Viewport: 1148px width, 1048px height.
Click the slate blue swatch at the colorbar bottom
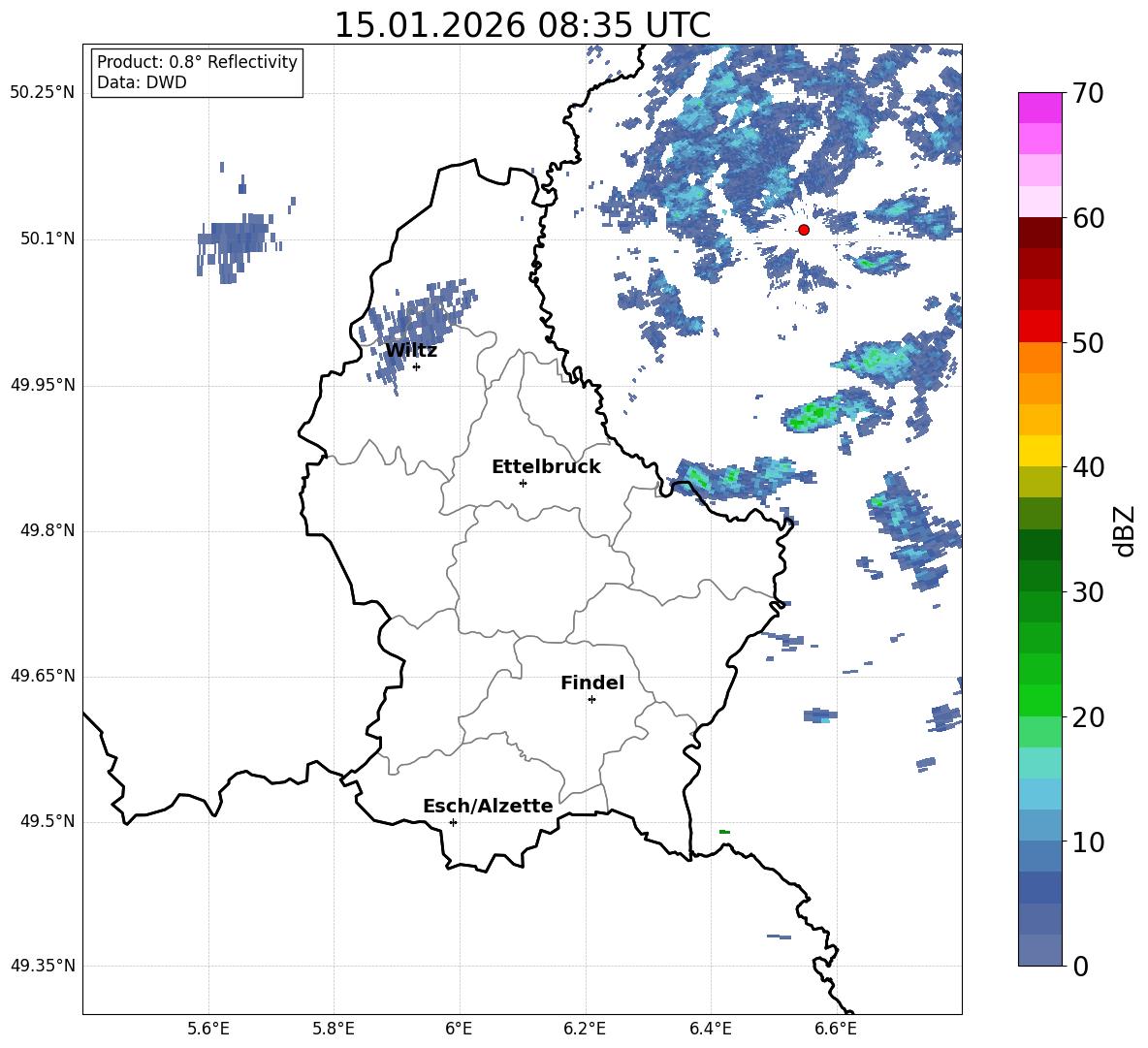click(1039, 950)
